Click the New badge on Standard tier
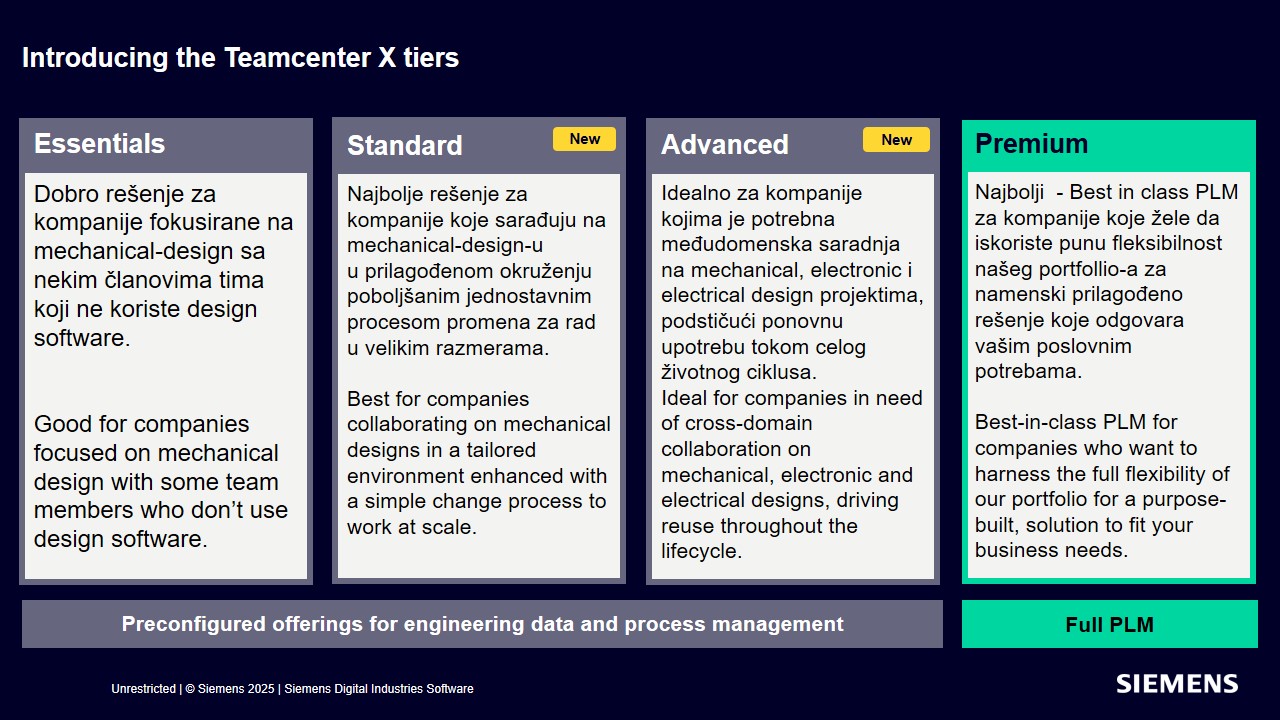Screen dimensions: 1280x720 pyautogui.click(x=584, y=139)
